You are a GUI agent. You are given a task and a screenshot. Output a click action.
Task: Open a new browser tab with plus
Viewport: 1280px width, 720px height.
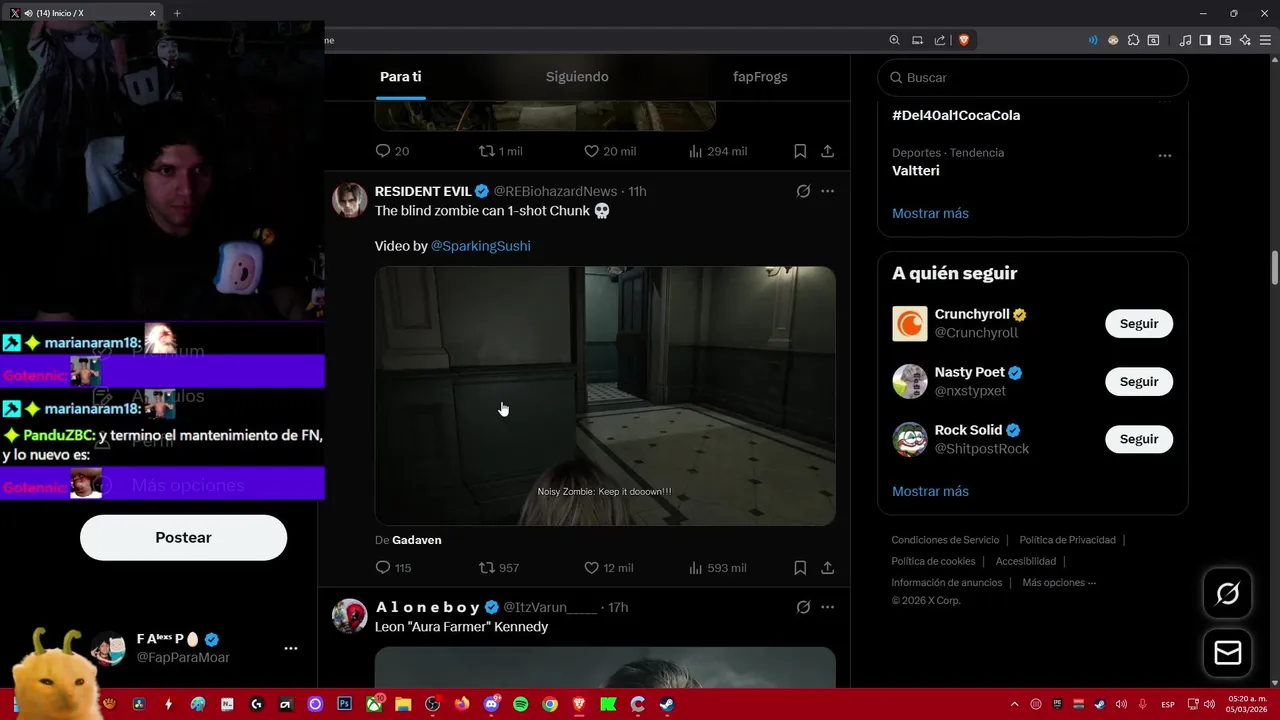(177, 13)
